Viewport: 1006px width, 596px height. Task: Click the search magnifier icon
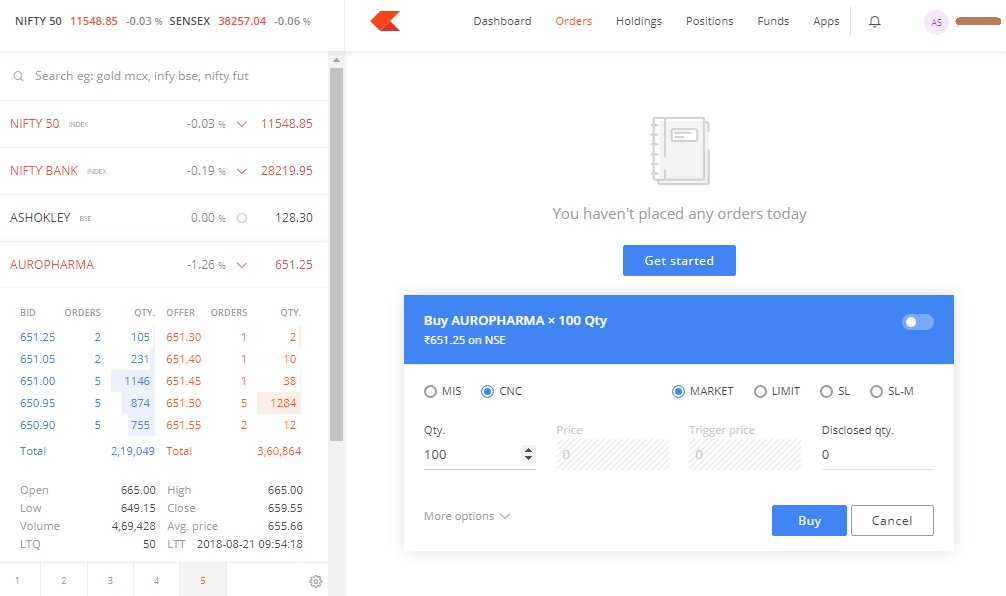(19, 76)
